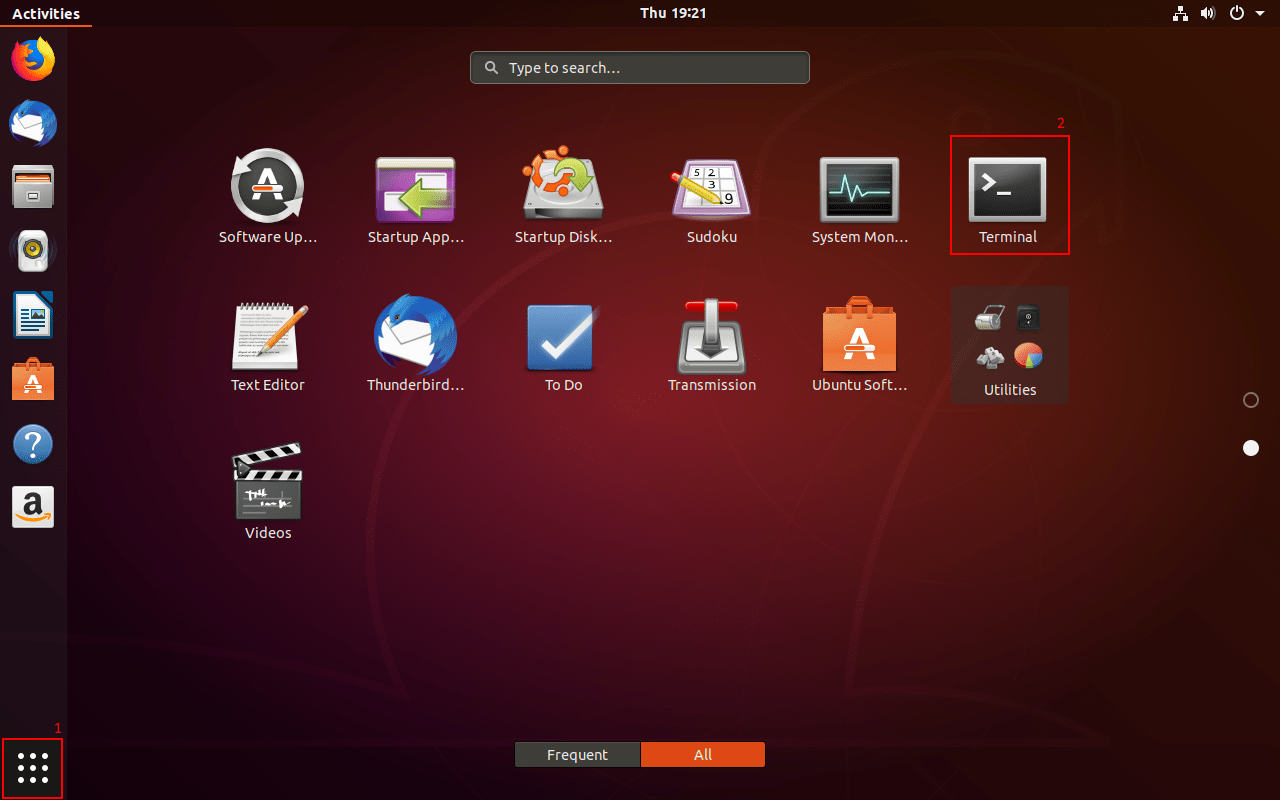Viewport: 1280px width, 800px height.
Task: Open Amazon launcher in the dock
Action: 33,507
